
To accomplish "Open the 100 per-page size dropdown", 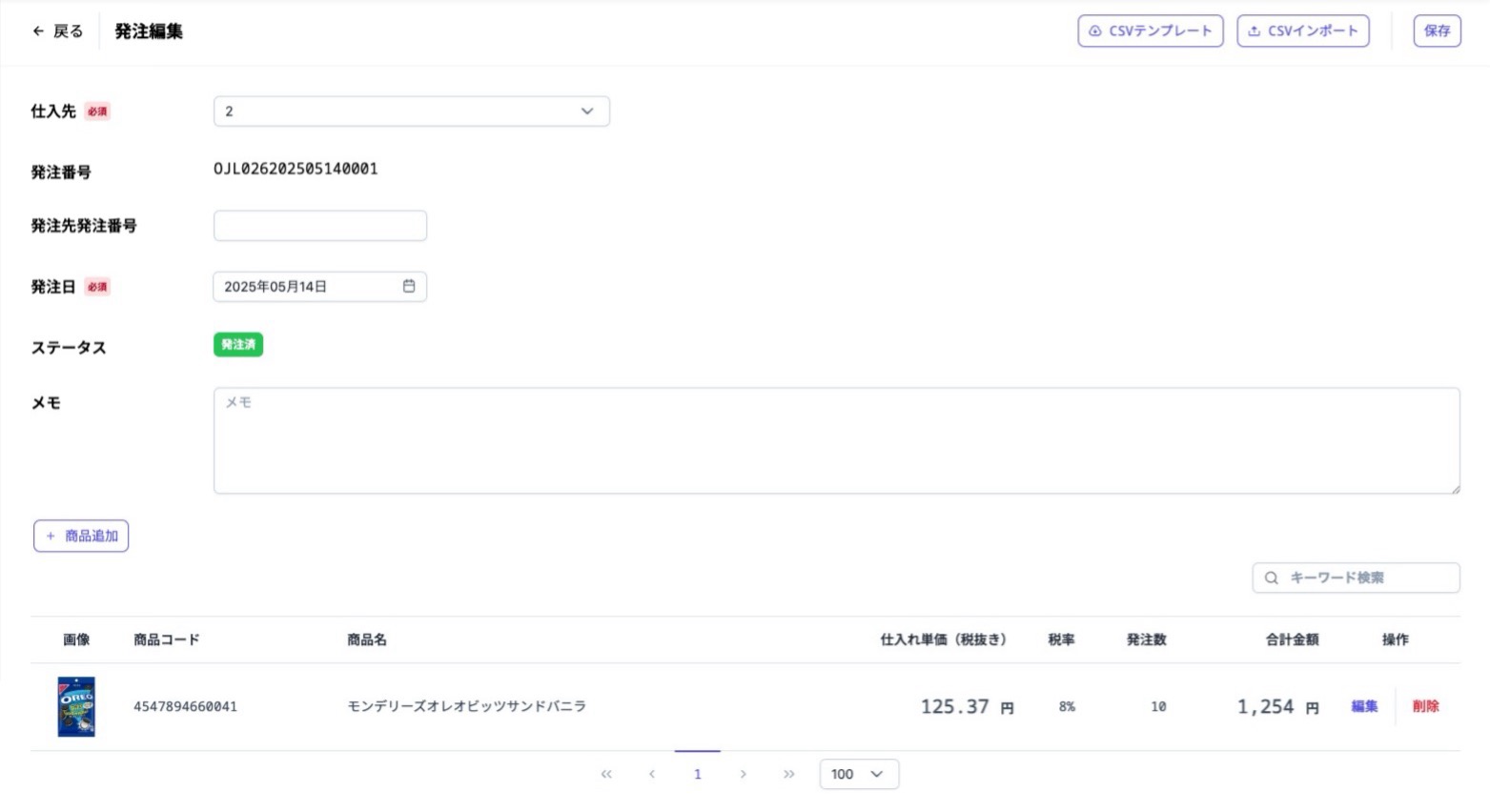I will (x=858, y=774).
